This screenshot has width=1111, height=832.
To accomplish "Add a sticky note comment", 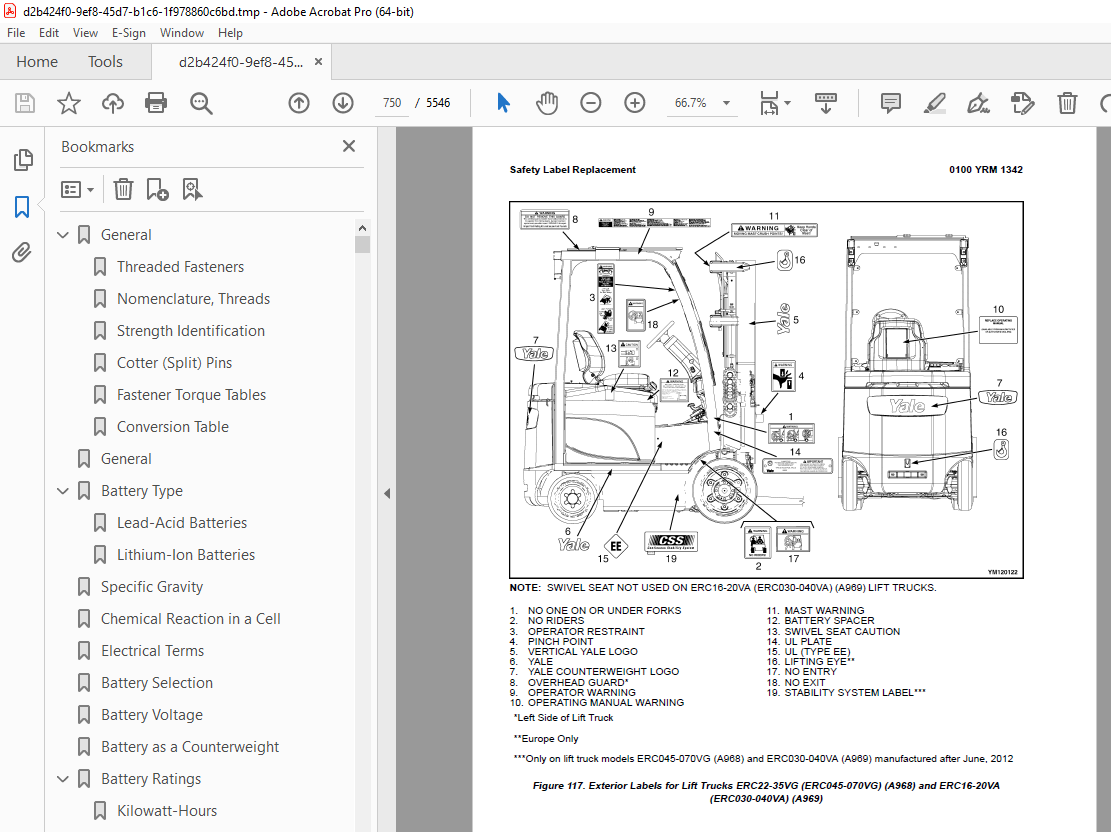I will [891, 103].
